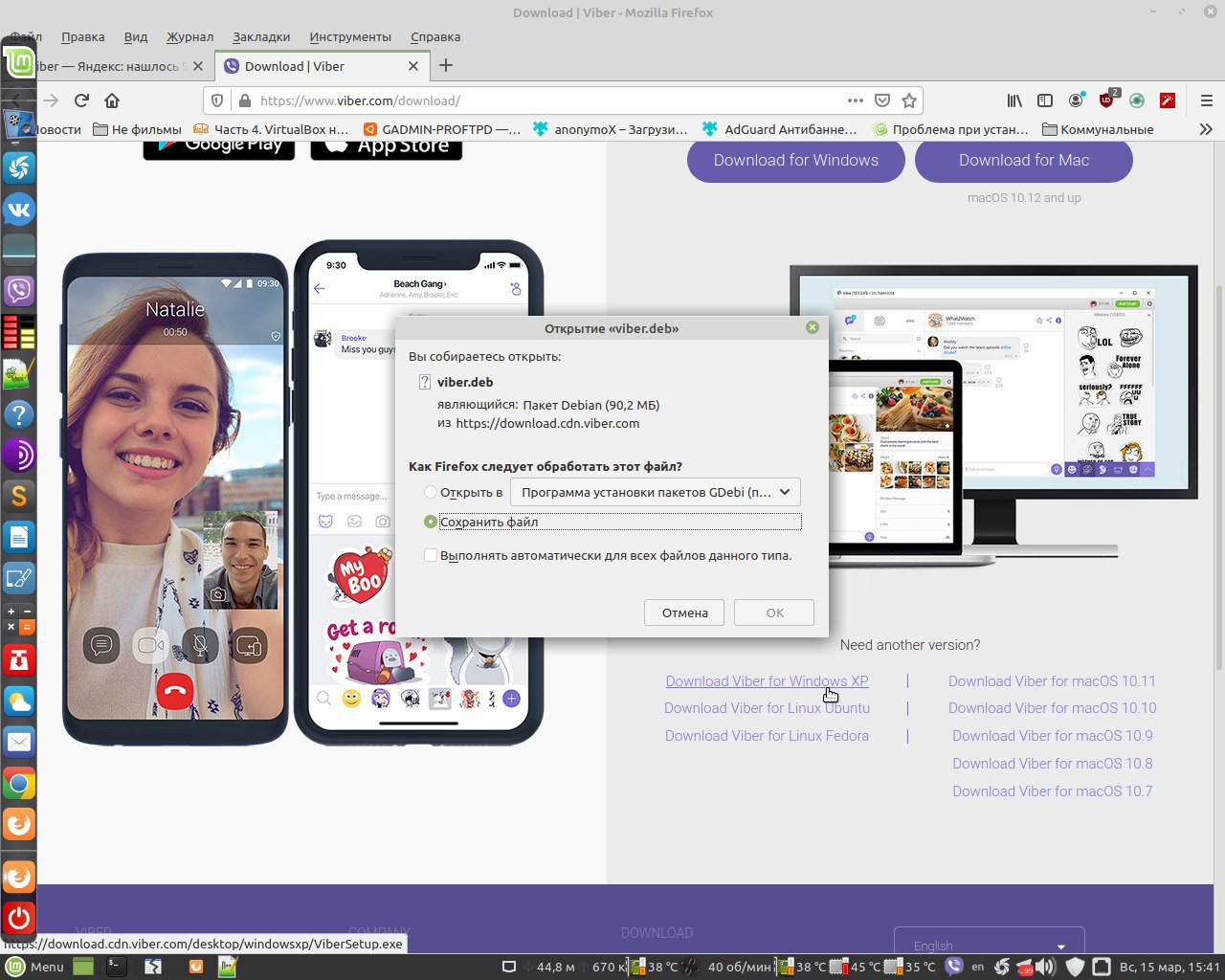
Task: Open volume control in tray
Action: 1045,967
